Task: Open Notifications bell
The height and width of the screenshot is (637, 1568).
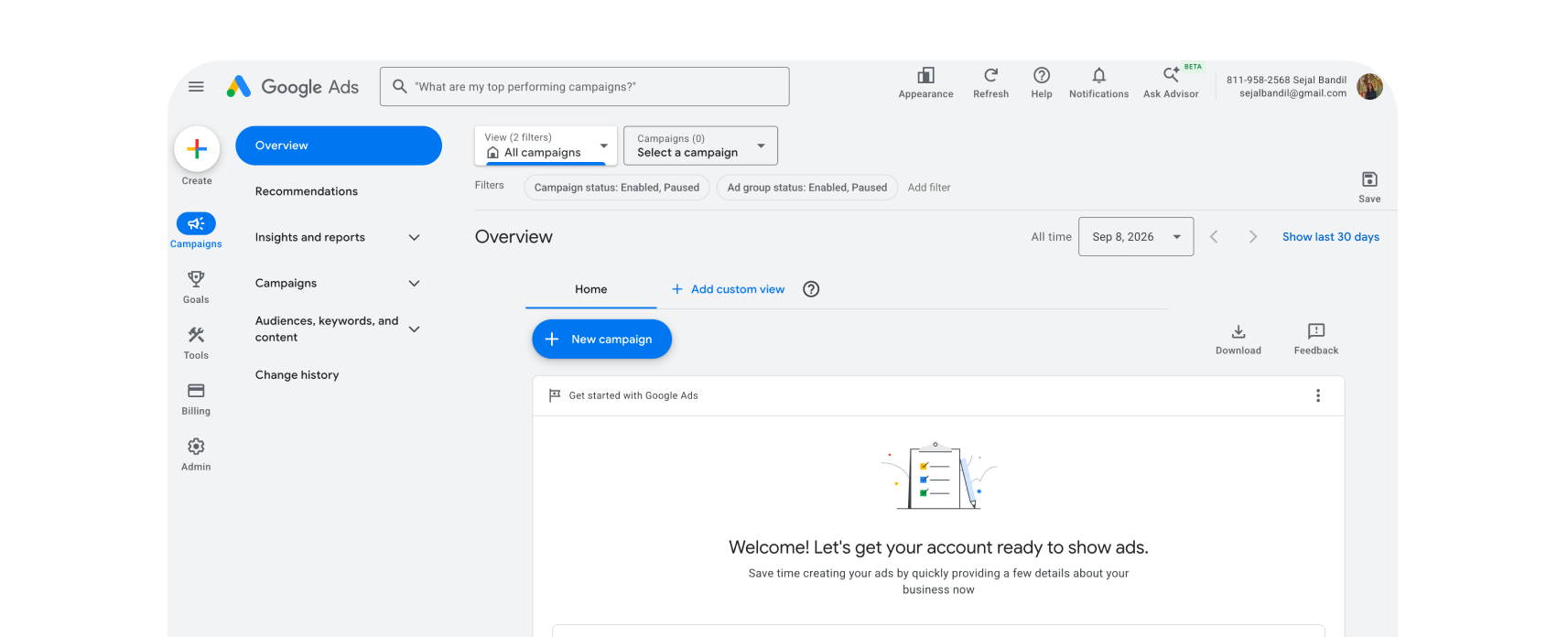Action: coord(1098,76)
